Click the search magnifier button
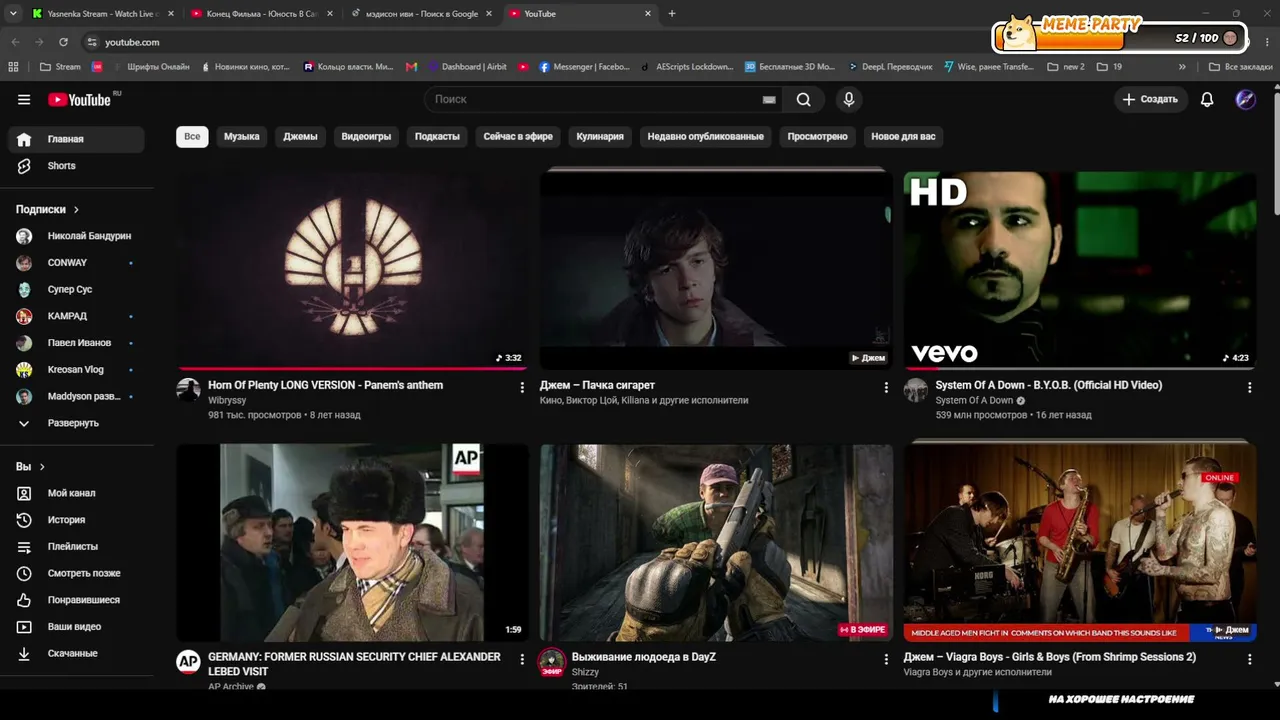The height and width of the screenshot is (720, 1280). (804, 99)
